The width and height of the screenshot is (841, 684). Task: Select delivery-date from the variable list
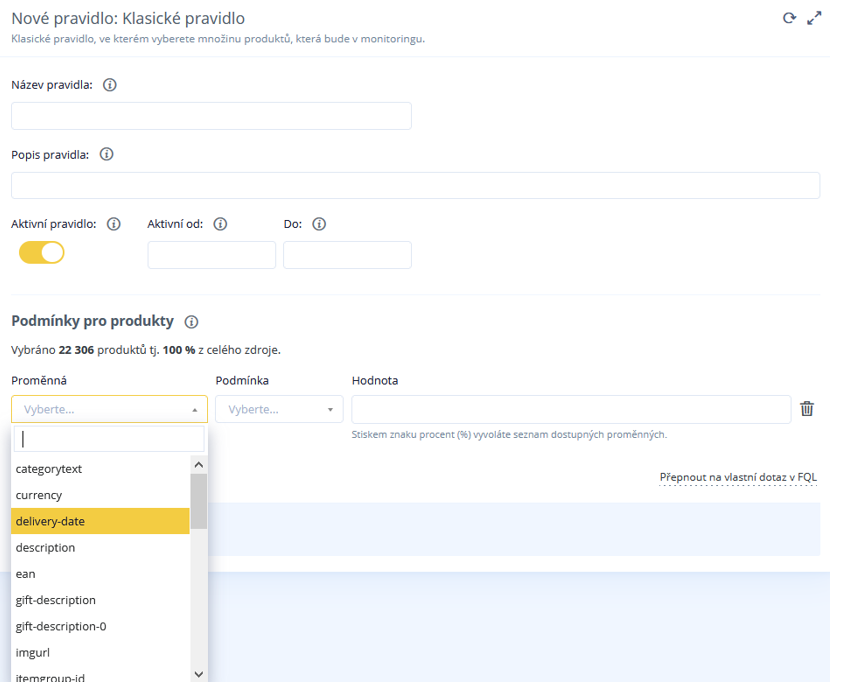[x=100, y=521]
